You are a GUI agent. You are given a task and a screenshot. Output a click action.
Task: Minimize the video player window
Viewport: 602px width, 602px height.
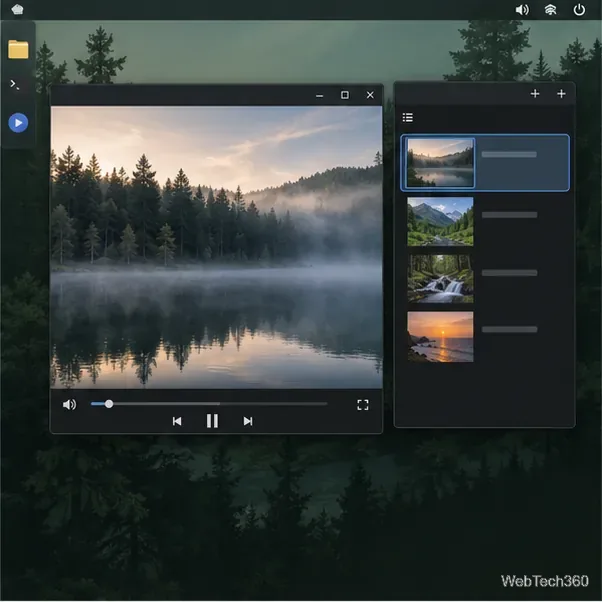(319, 95)
